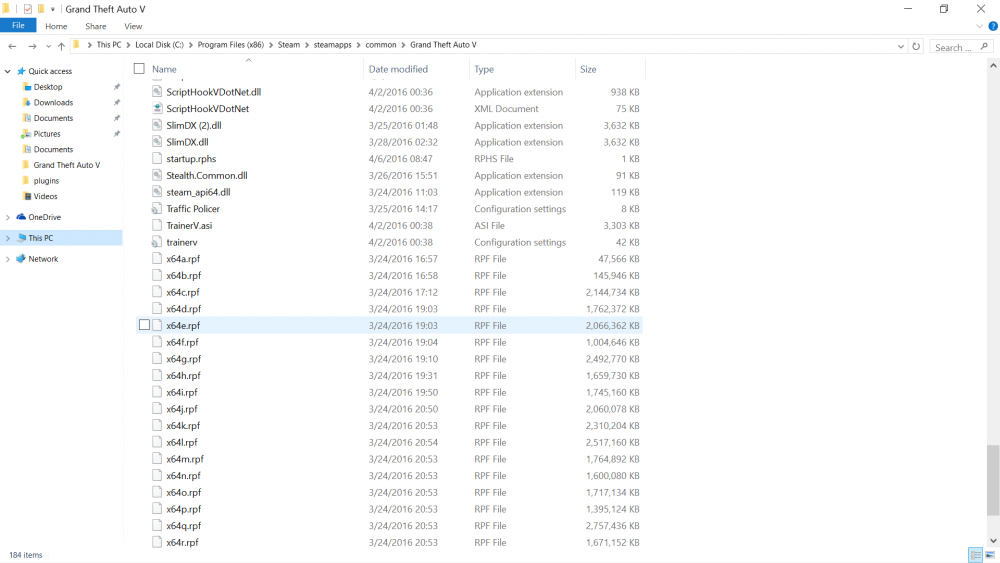Sort by the Type column header
This screenshot has height=563, width=1000.
click(x=484, y=69)
